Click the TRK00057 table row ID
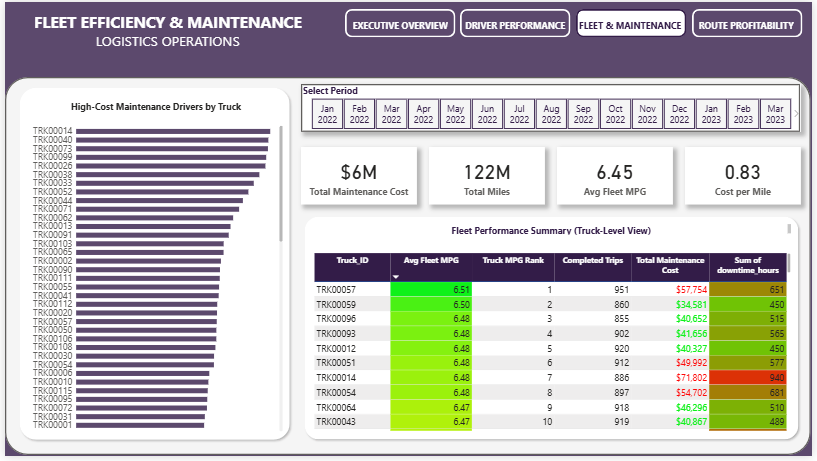Screen dimensions: 817x461 click(x=336, y=290)
